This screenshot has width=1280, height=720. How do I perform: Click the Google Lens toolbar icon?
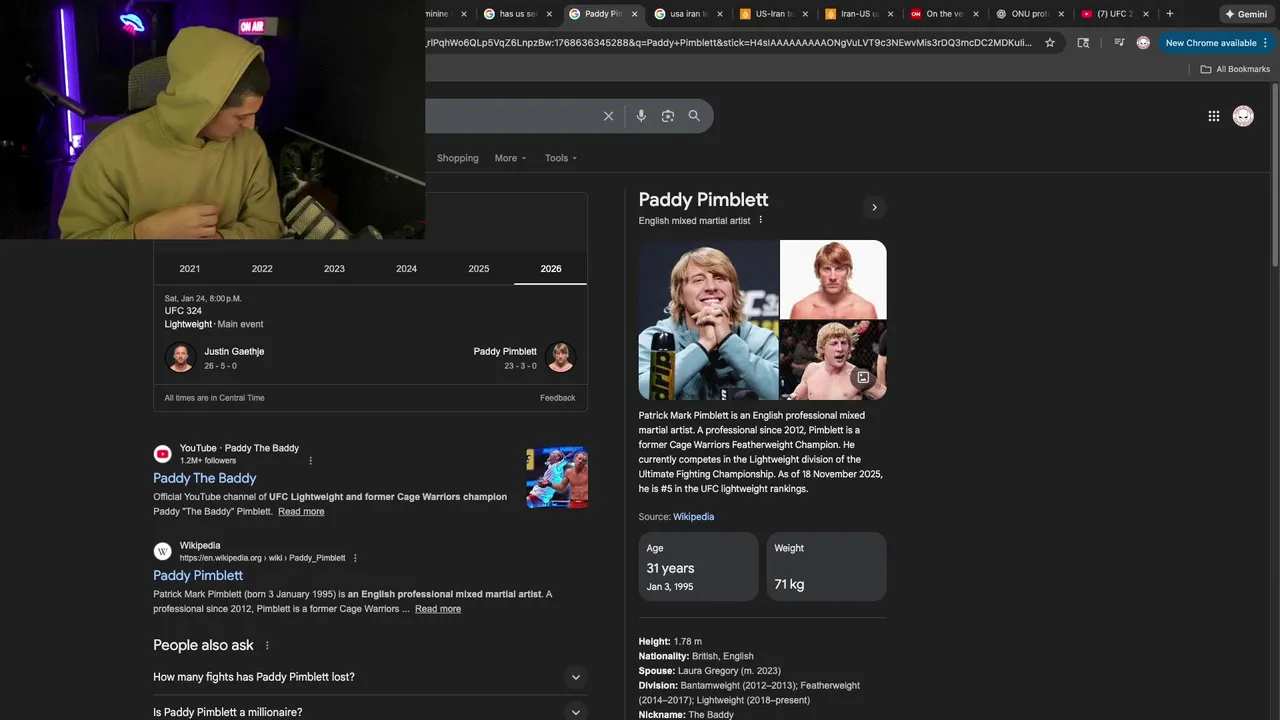point(1083,43)
